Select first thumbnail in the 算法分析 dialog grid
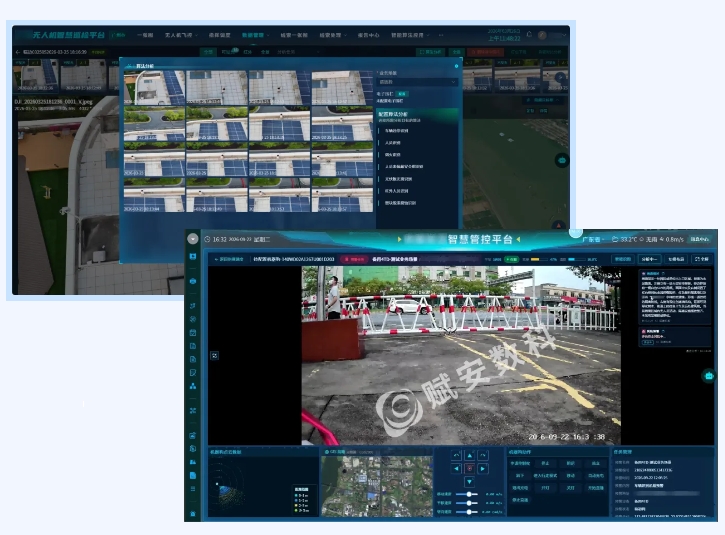 (154, 88)
